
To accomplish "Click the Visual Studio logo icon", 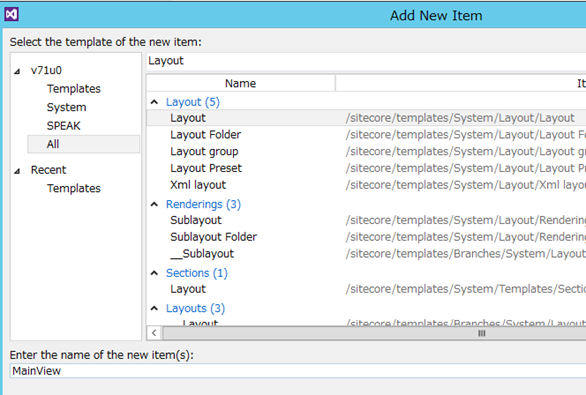I will coord(11,15).
